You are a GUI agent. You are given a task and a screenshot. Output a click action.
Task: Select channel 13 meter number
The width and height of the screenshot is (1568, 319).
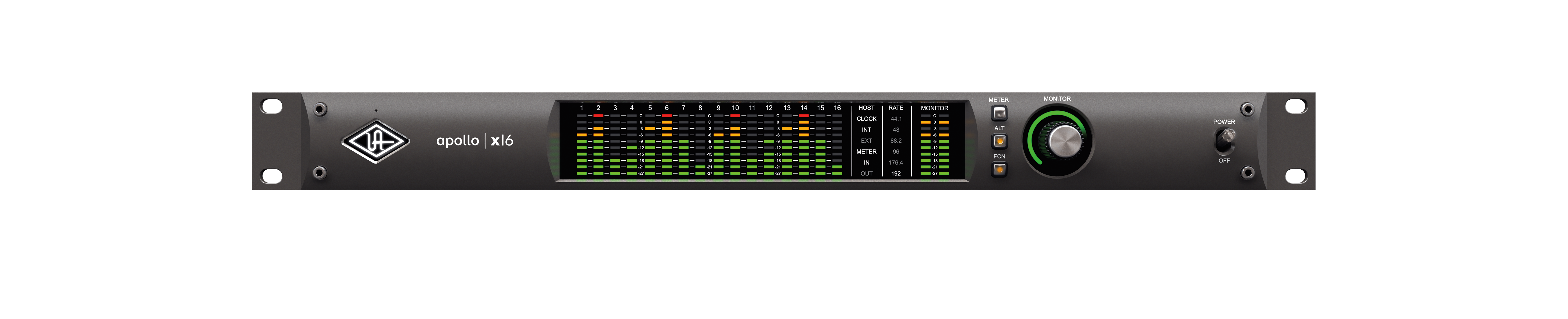[x=787, y=108]
